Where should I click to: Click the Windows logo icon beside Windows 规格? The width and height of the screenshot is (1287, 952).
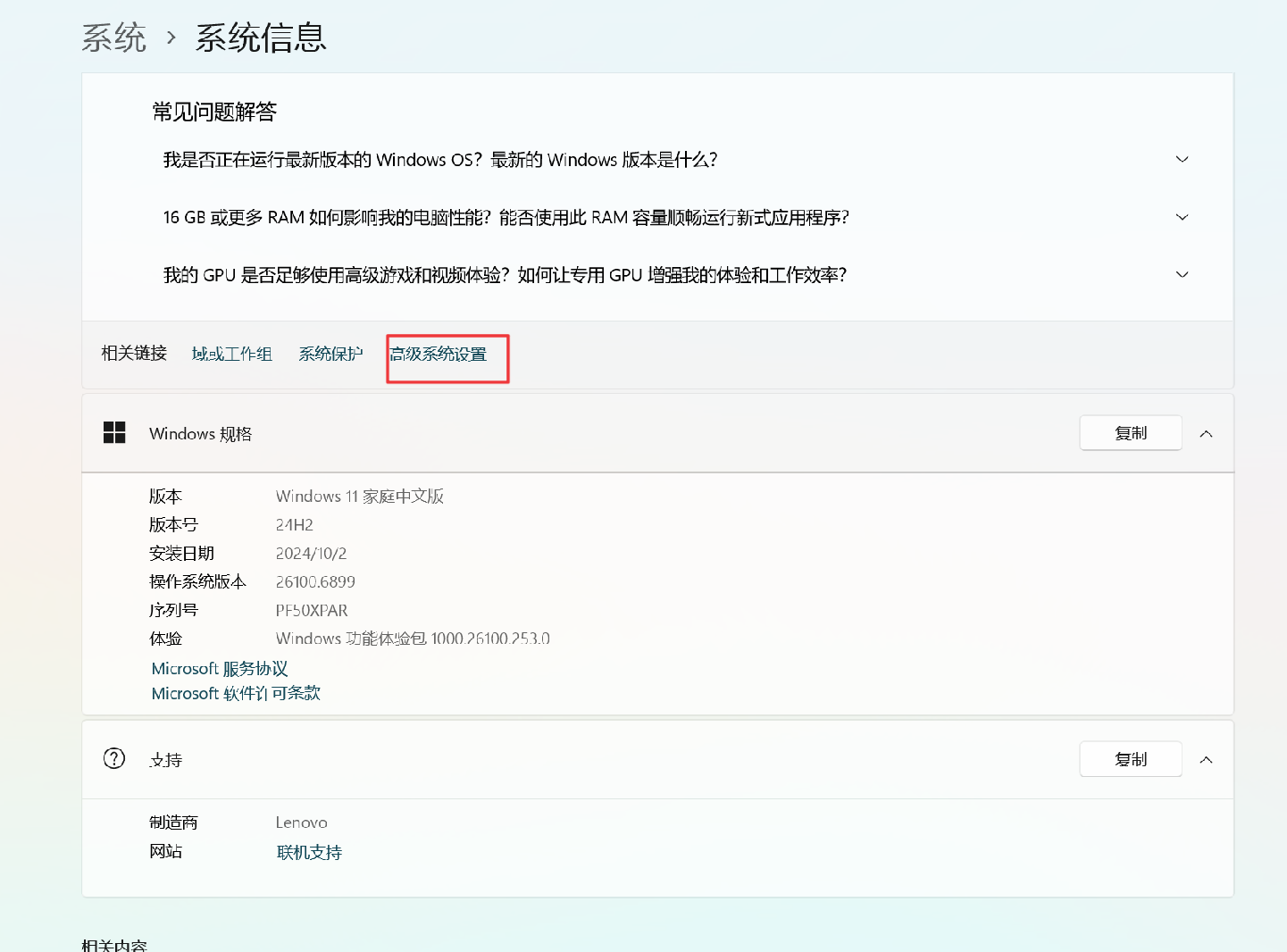tap(114, 433)
